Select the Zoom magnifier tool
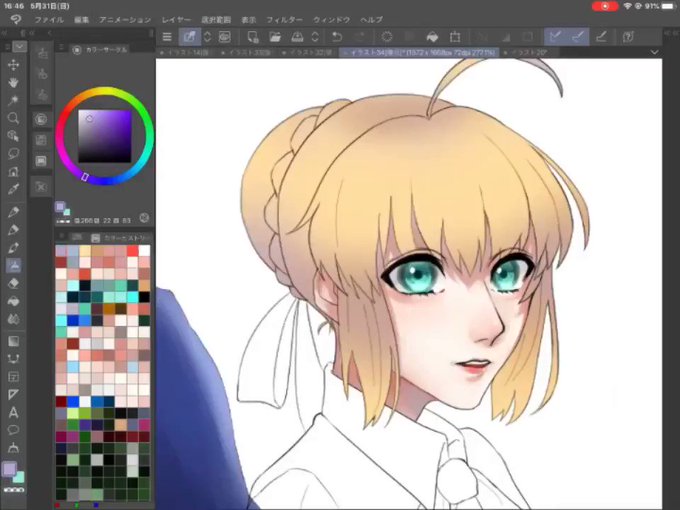 click(13, 118)
